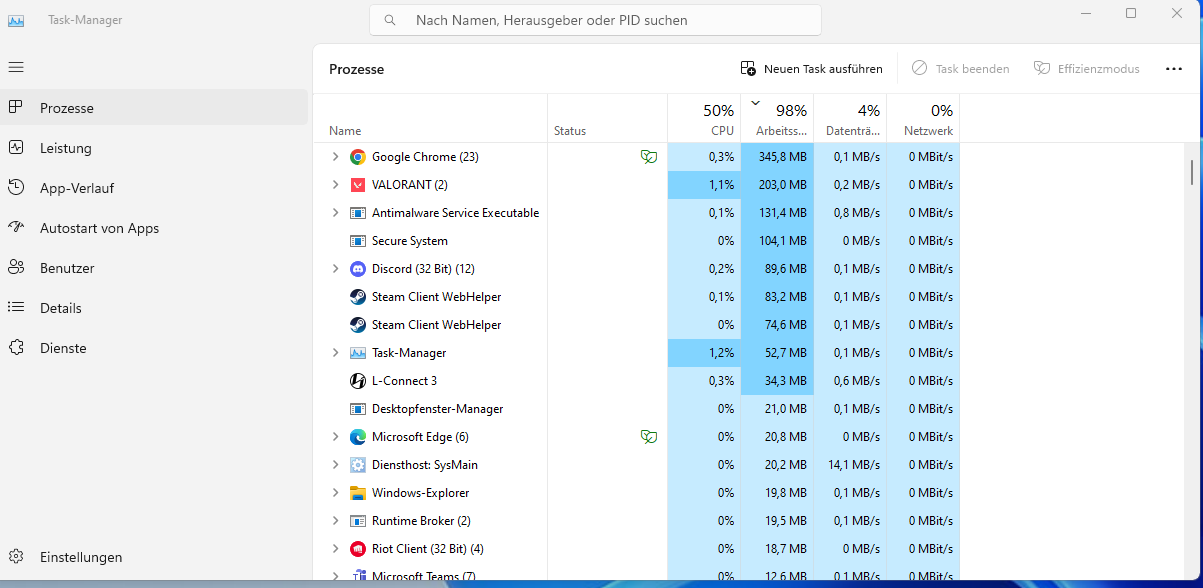Viewport: 1203px width, 588px height.
Task: Click Neuen Task ausführen button
Action: 812,69
